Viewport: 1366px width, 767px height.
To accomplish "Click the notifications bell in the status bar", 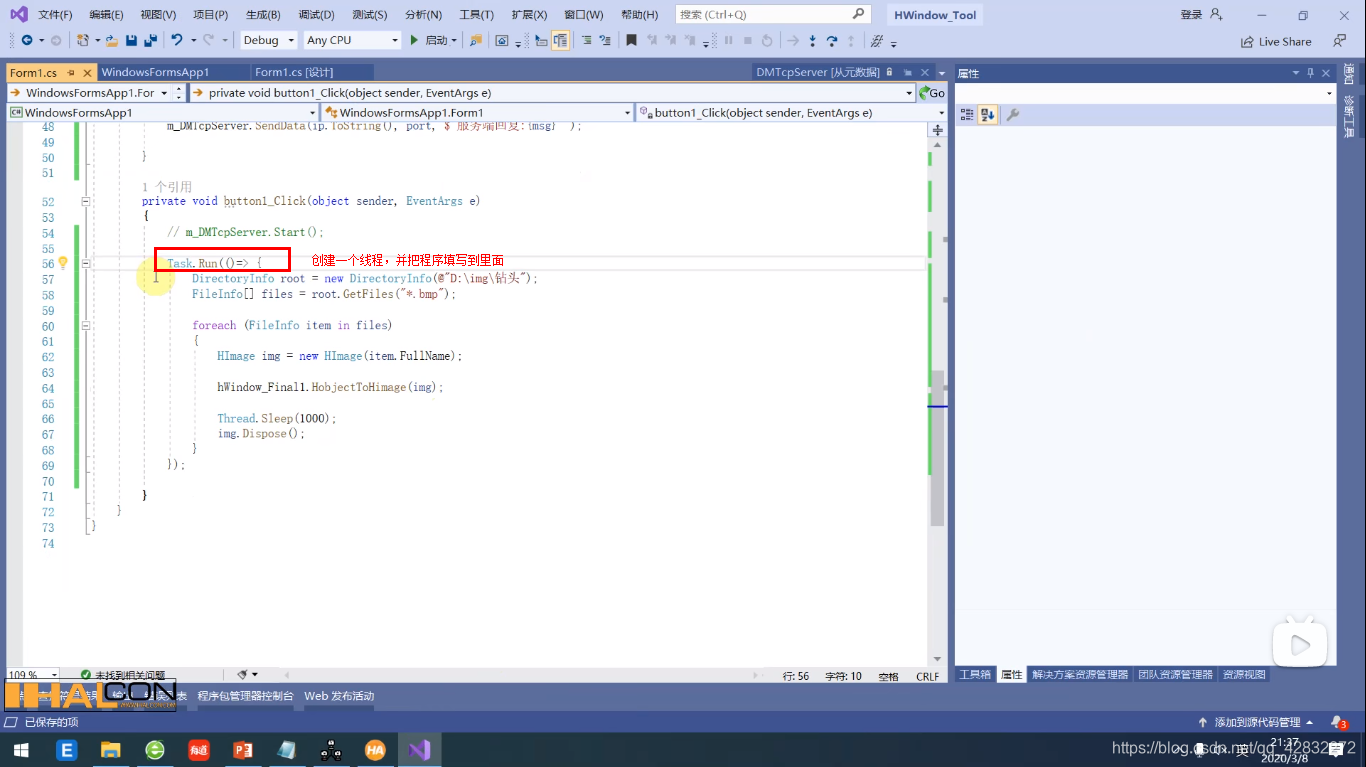I will [1338, 722].
